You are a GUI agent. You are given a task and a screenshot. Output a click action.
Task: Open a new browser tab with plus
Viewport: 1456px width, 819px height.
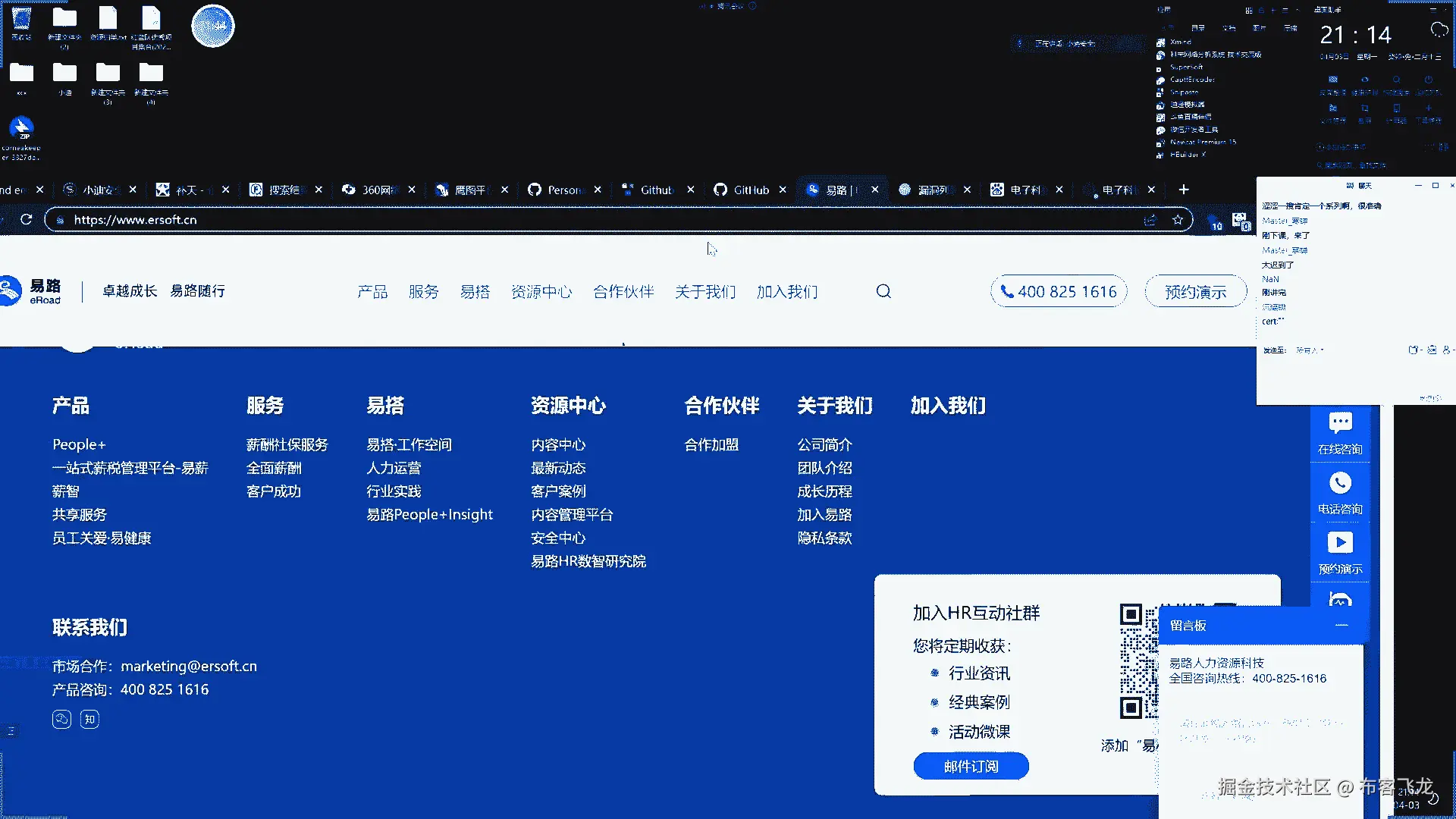1184,190
